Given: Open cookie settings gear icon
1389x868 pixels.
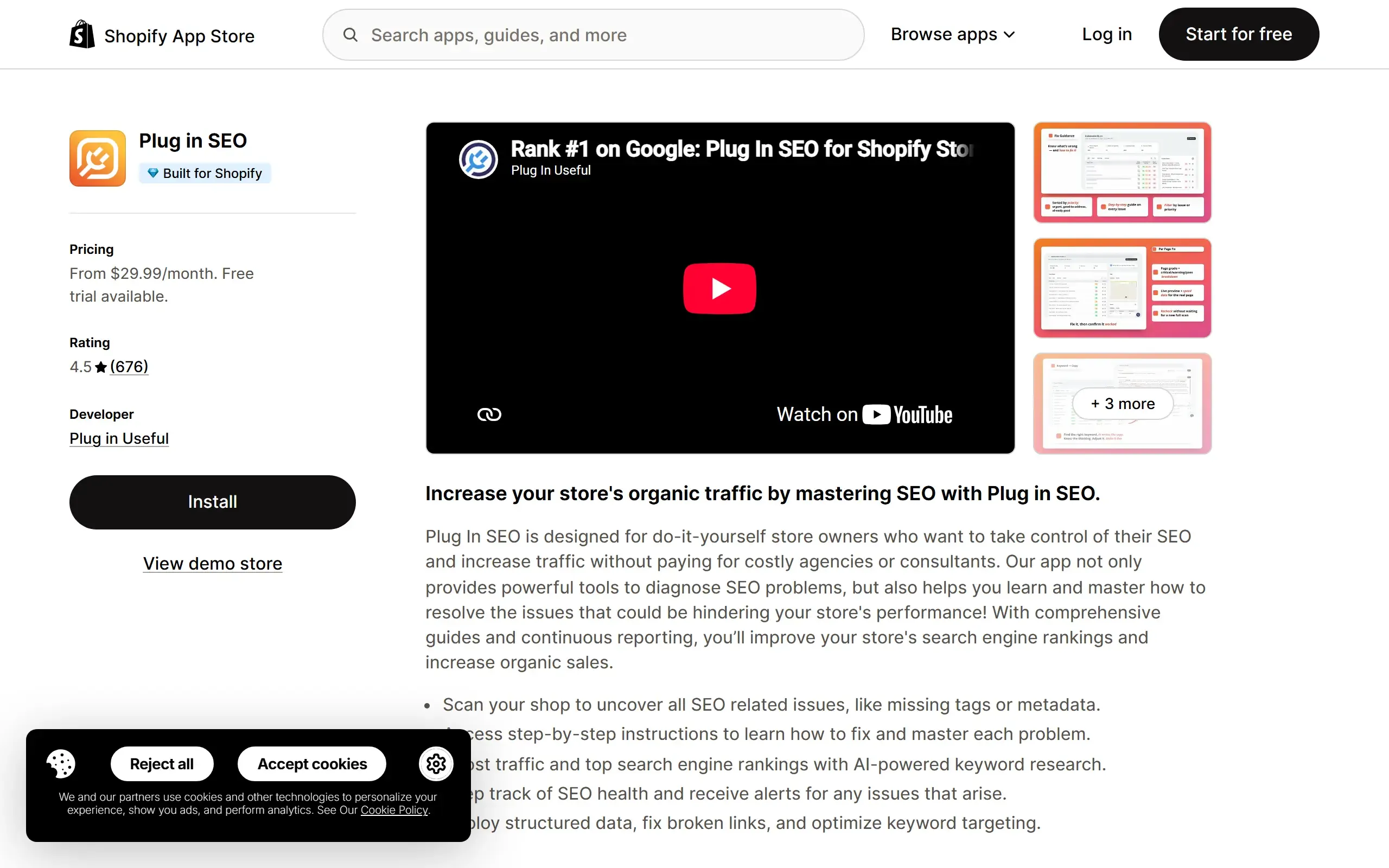Looking at the screenshot, I should coord(436,763).
